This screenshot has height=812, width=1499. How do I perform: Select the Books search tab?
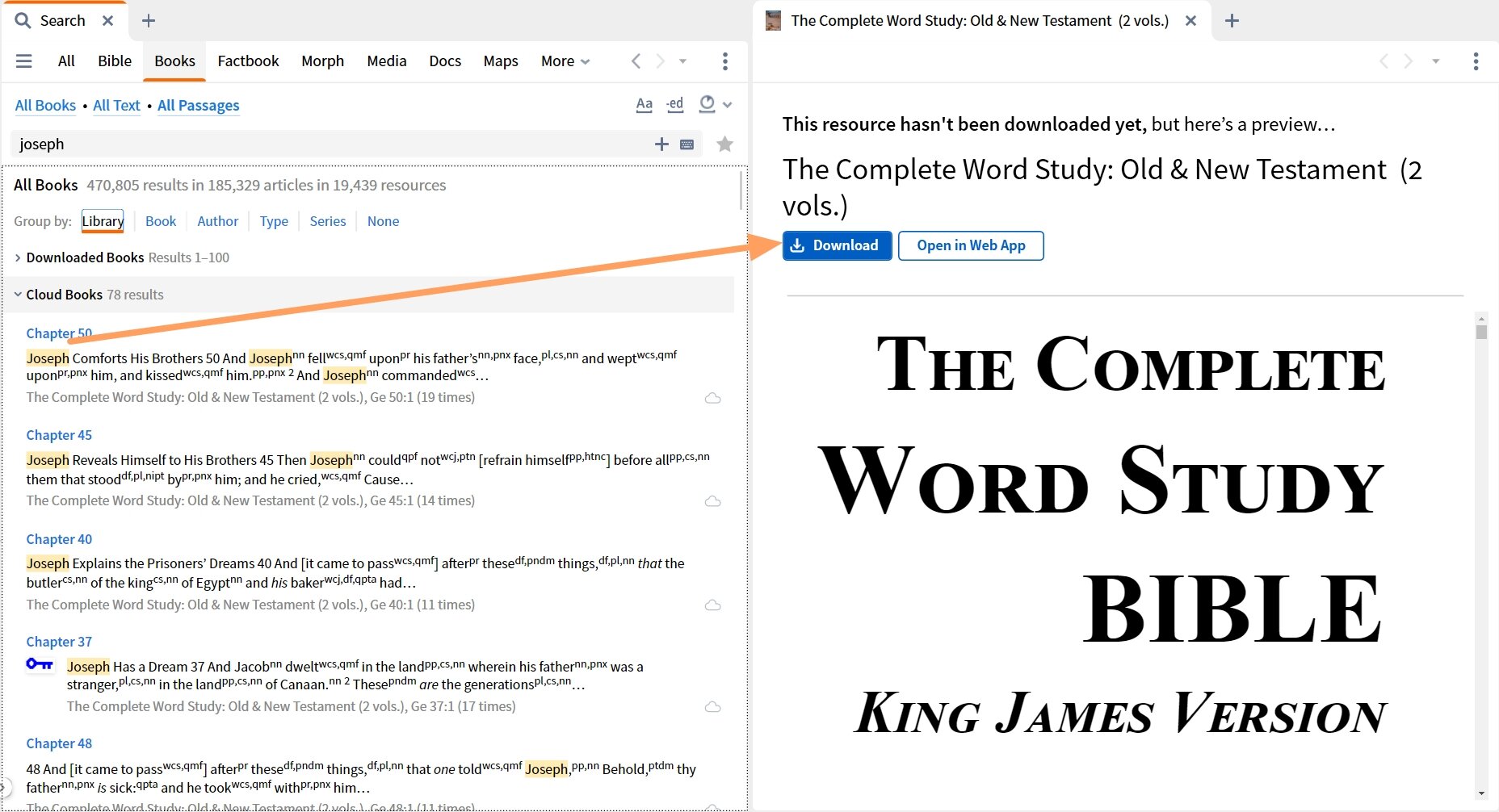click(174, 61)
